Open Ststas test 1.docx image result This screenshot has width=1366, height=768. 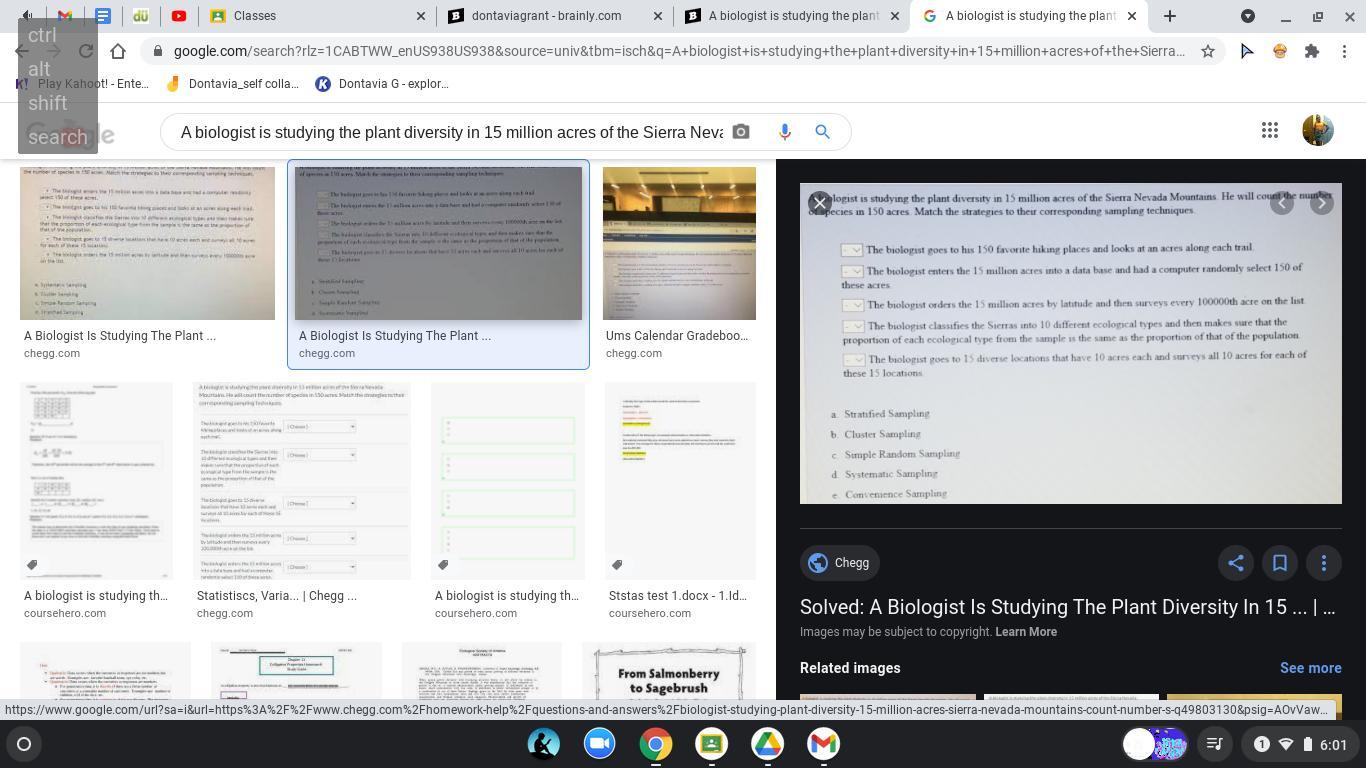click(680, 480)
